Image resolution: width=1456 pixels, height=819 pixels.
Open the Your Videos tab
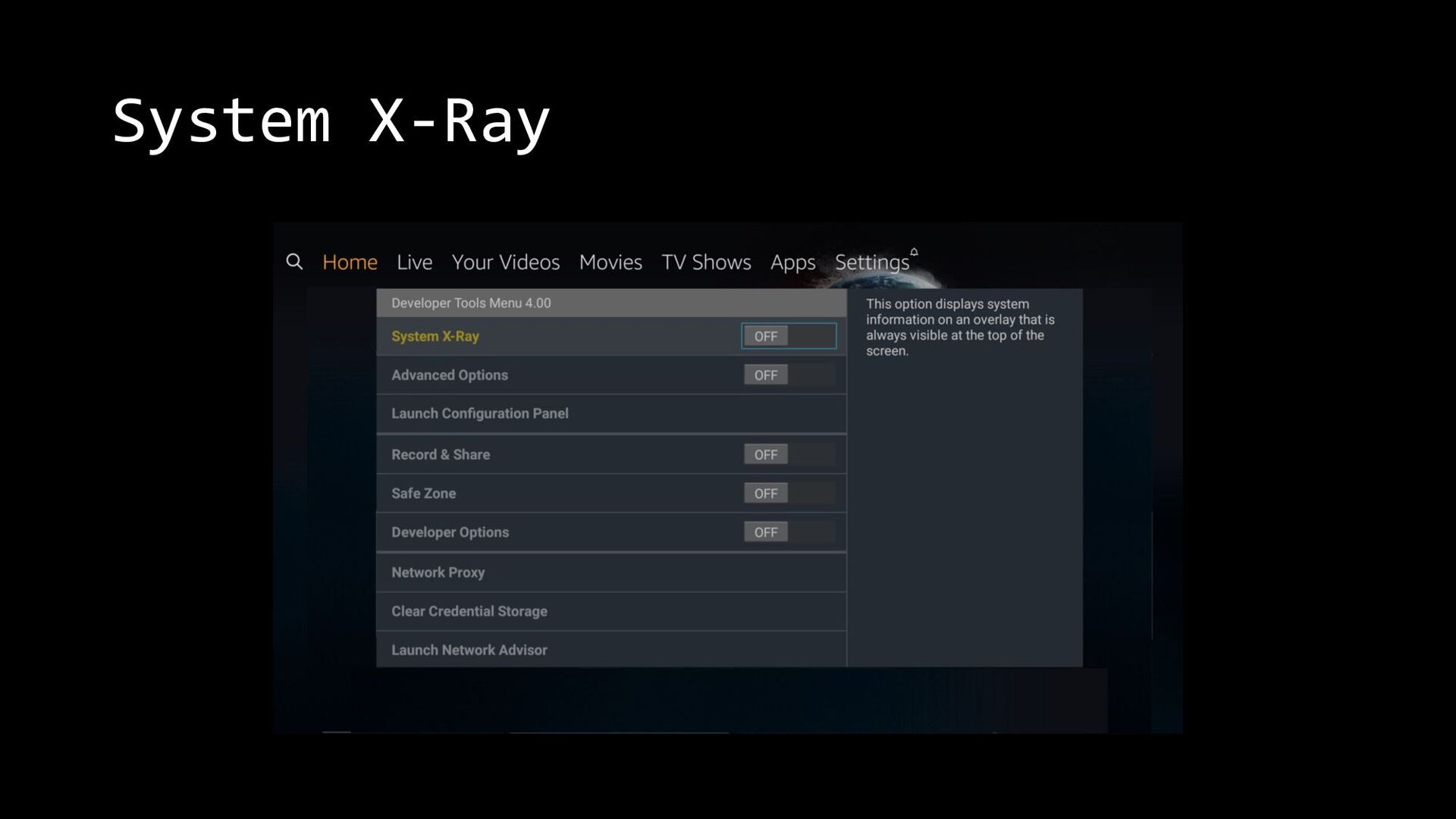(x=506, y=262)
